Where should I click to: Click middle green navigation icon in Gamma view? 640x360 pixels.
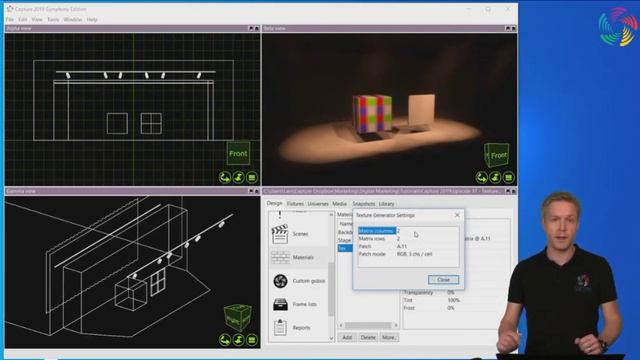(238, 340)
